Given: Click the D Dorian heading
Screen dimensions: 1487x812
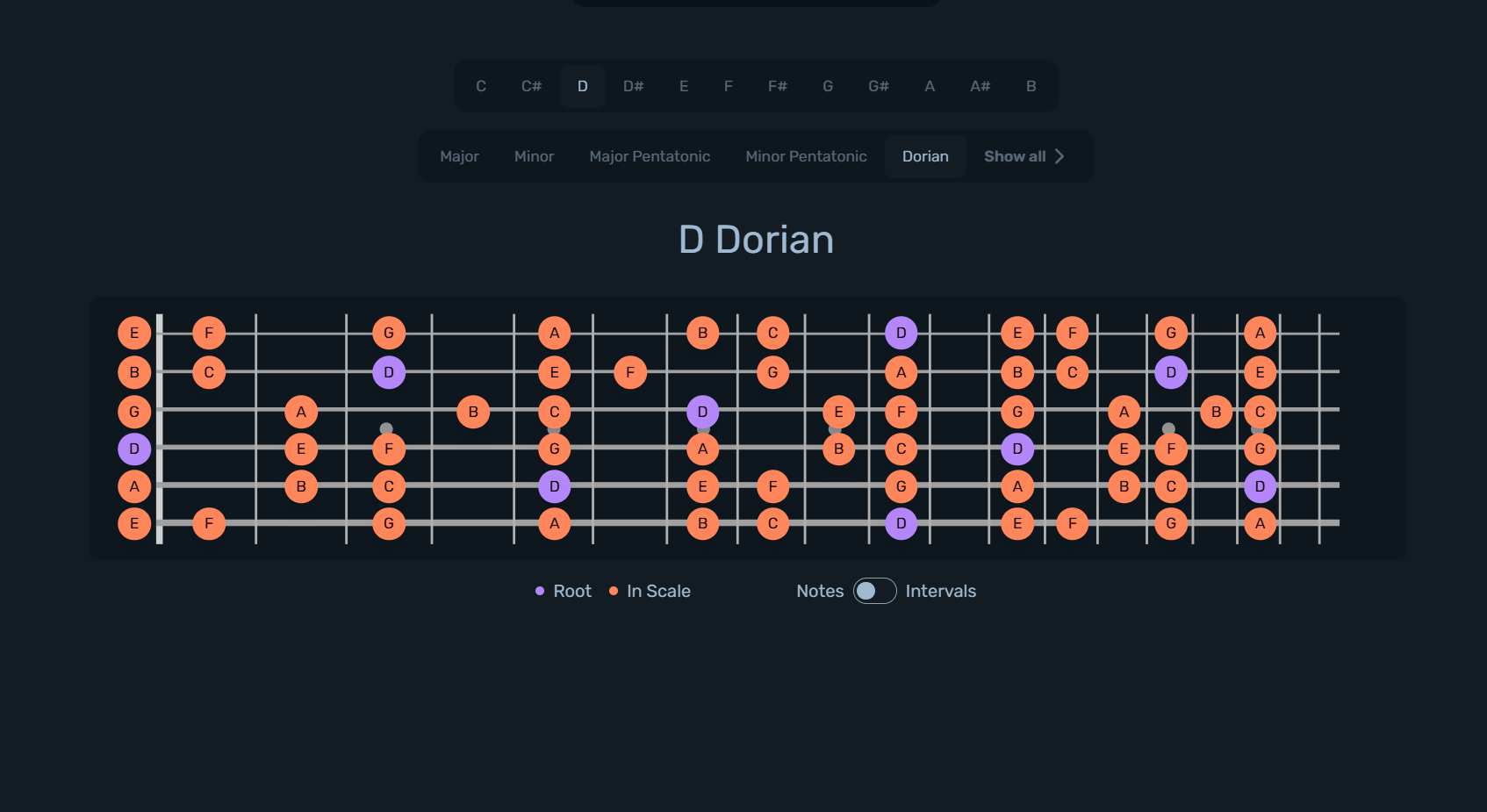Looking at the screenshot, I should pos(756,240).
